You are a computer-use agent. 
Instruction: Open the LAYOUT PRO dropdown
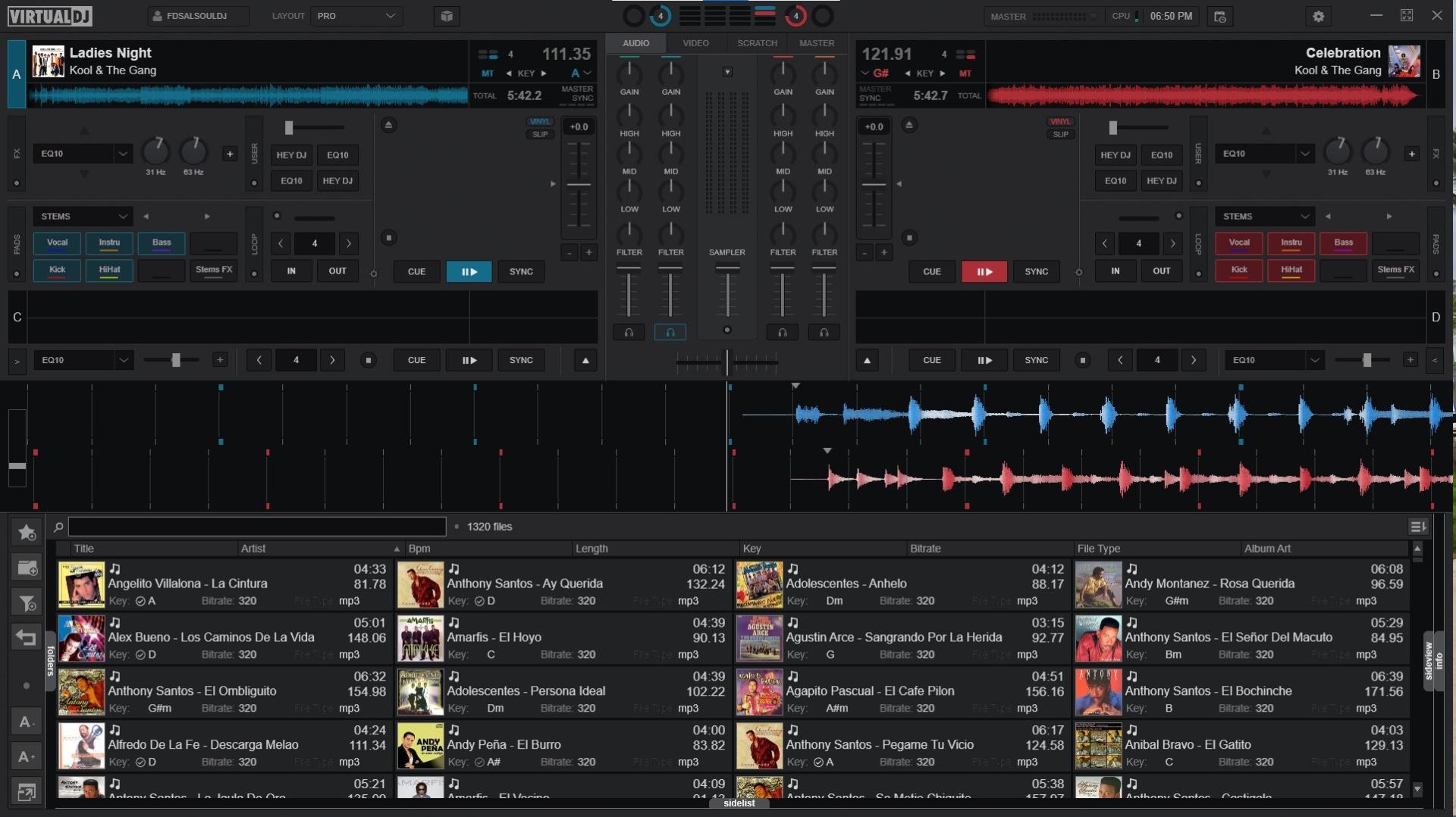356,16
